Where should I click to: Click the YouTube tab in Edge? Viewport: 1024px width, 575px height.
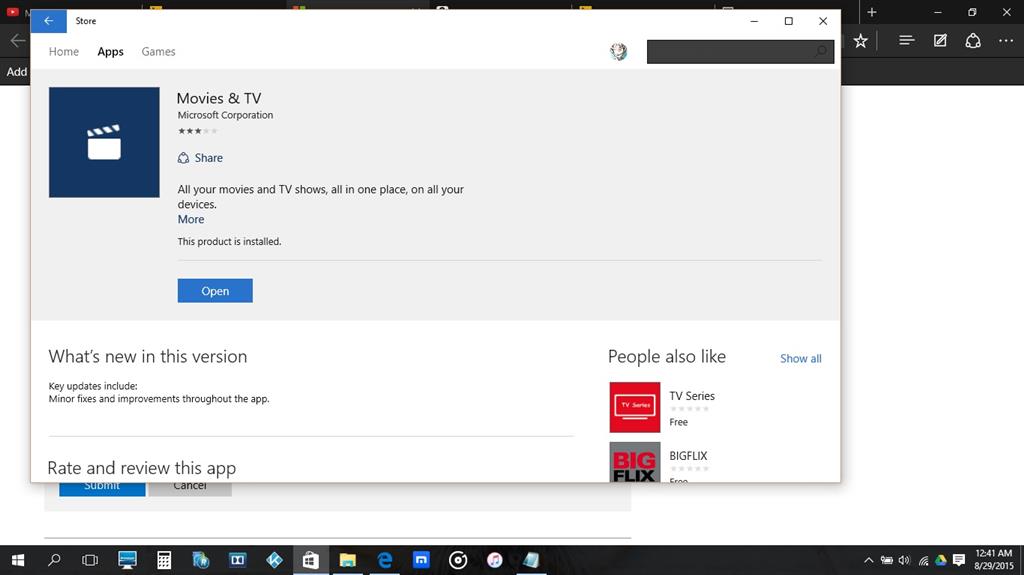(x=13, y=12)
